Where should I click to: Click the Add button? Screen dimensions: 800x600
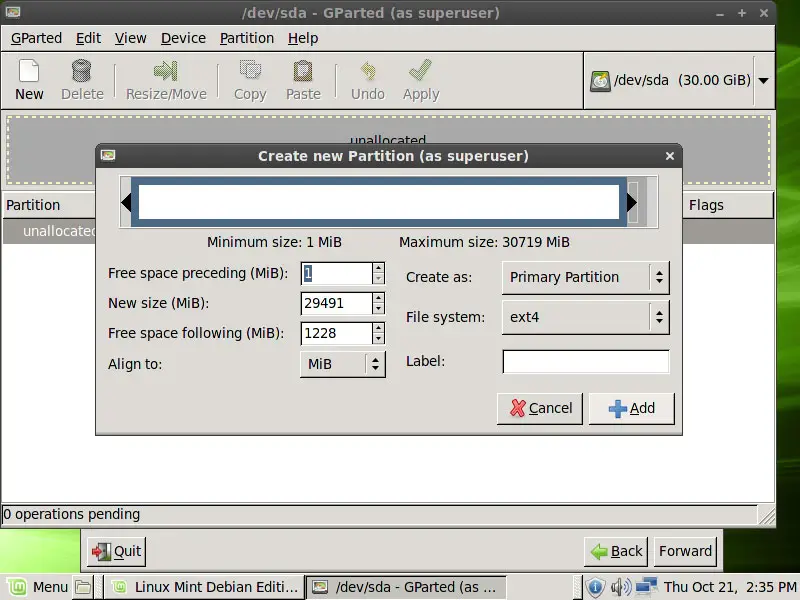tap(632, 408)
